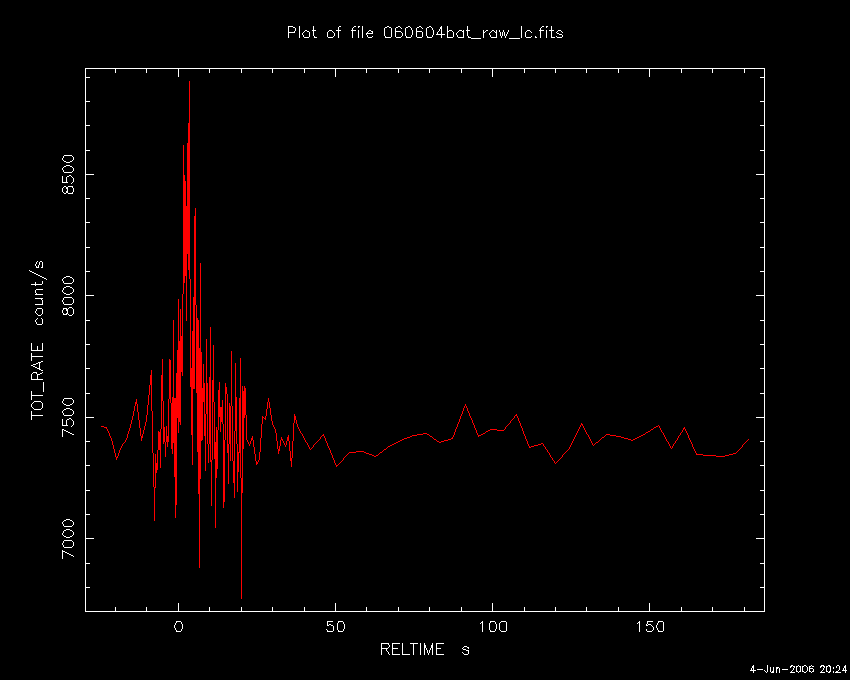Click the x-axis tick label '0'
This screenshot has width=850, height=680.
tap(178, 627)
